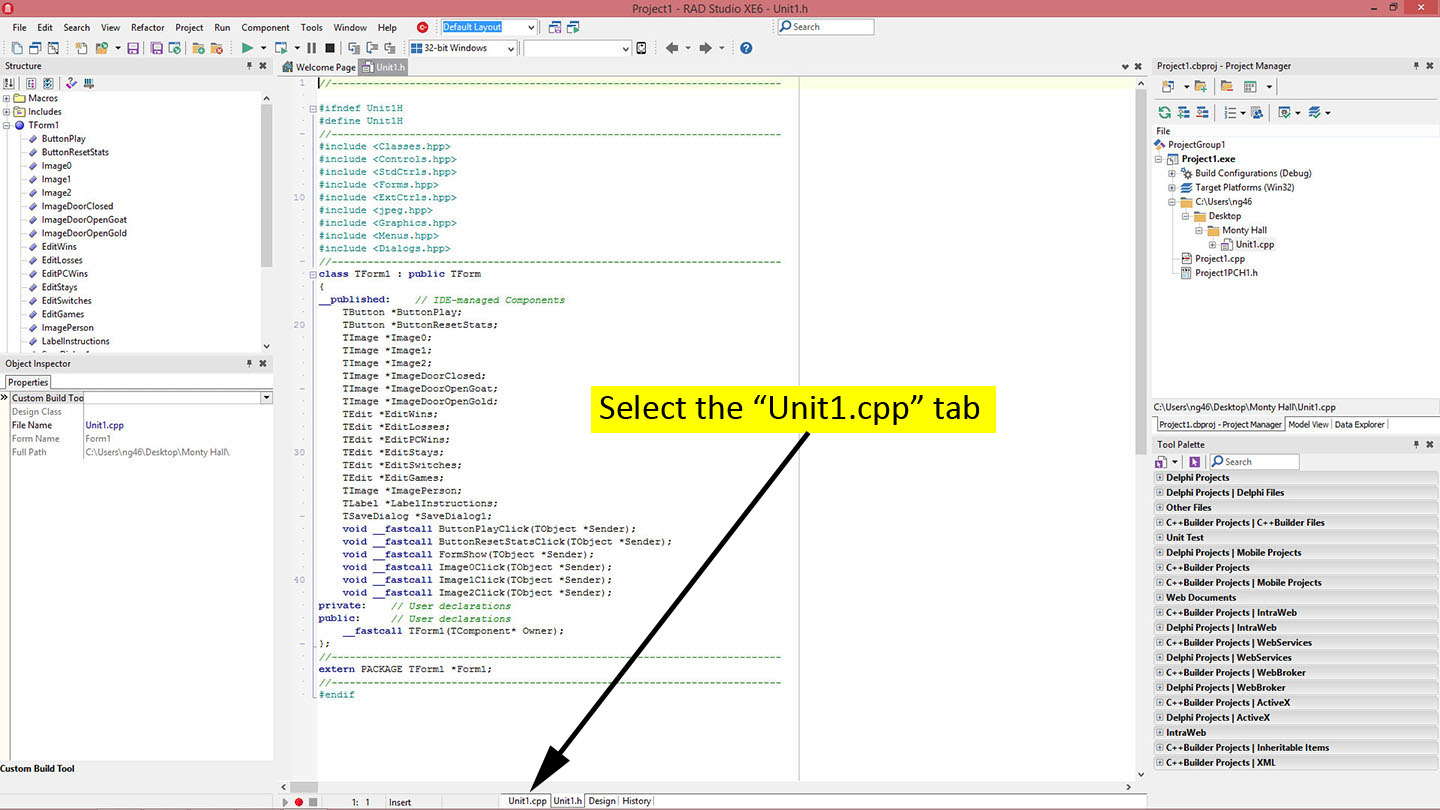Click the Save All toolbar icon
The height and width of the screenshot is (810, 1440).
[x=156, y=48]
